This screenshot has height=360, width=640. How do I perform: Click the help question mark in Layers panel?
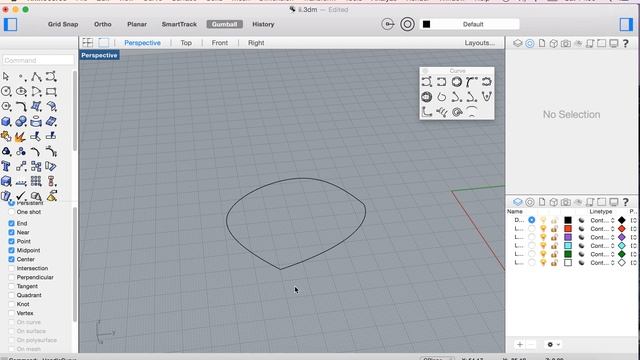click(625, 202)
